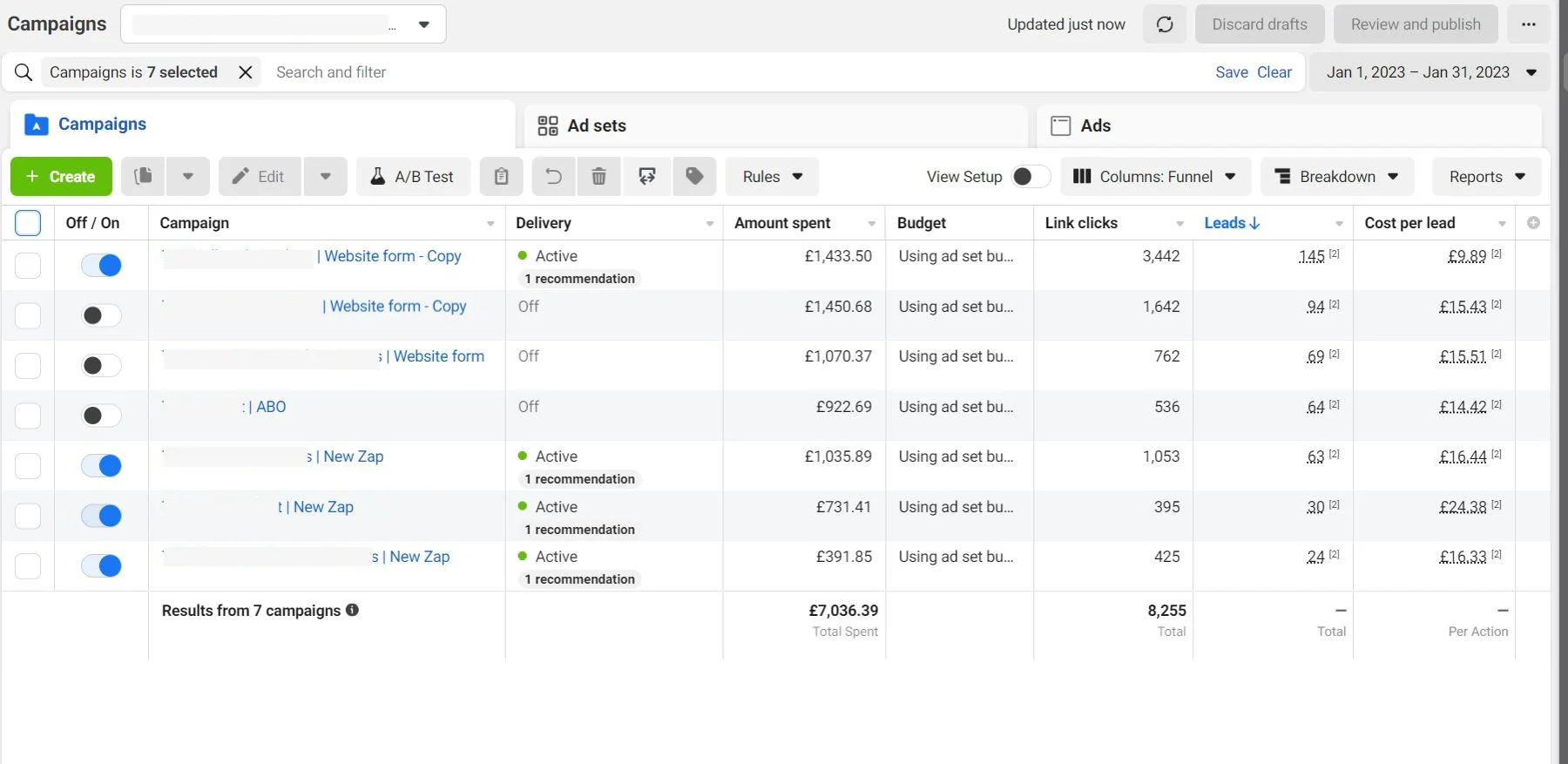Remove the 'Campaigns is 7 selected' filter
Screen dimensions: 1568x764
[246, 72]
